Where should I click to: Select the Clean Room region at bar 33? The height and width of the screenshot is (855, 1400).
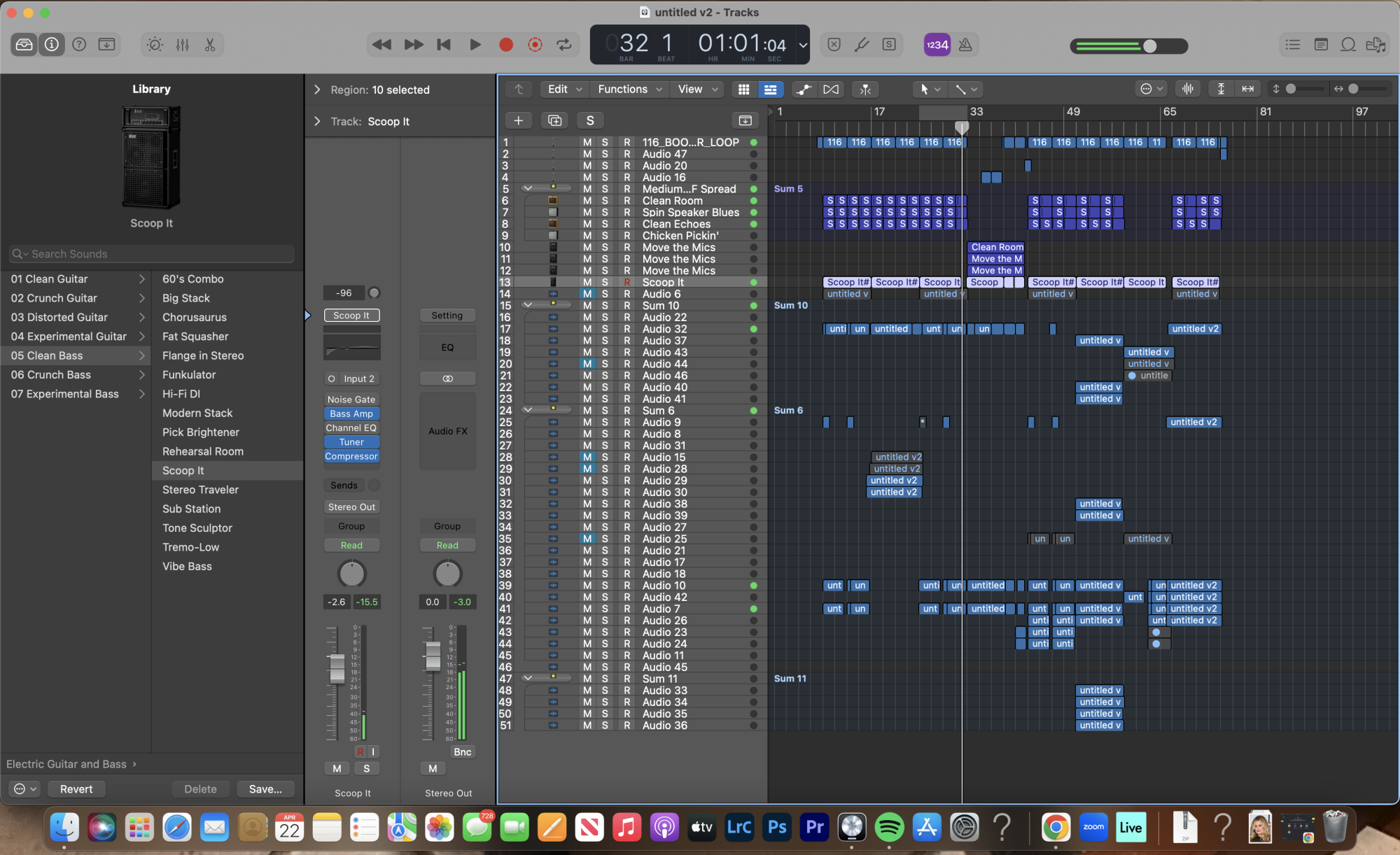[x=997, y=247]
